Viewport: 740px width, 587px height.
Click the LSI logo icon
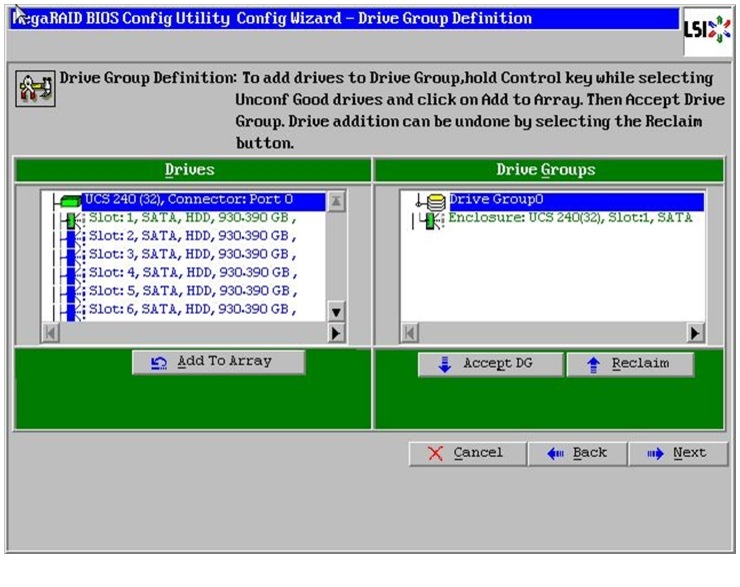click(x=707, y=31)
